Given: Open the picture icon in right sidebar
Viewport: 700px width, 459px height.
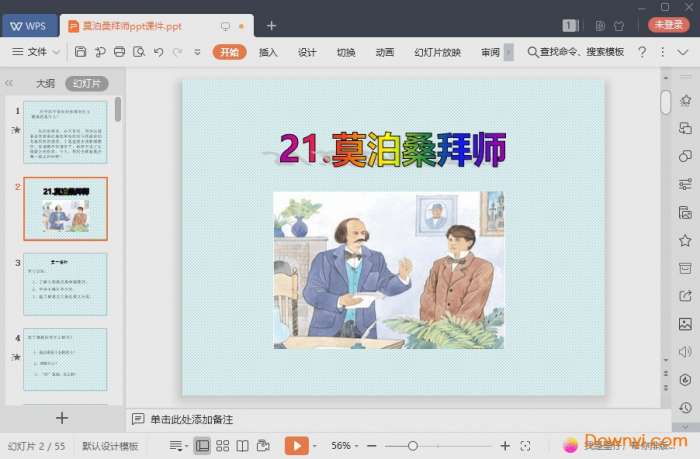Looking at the screenshot, I should point(685,324).
